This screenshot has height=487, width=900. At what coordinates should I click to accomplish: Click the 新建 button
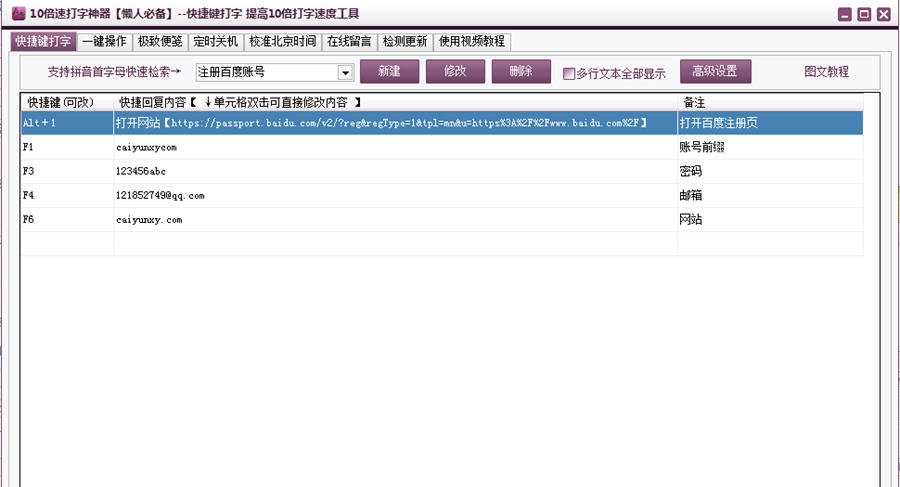(389, 71)
